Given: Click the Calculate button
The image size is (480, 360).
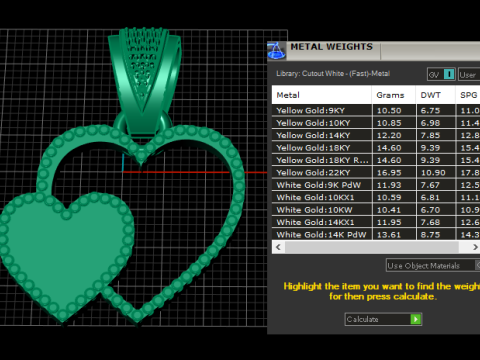Looking at the screenshot, I should (x=383, y=319).
